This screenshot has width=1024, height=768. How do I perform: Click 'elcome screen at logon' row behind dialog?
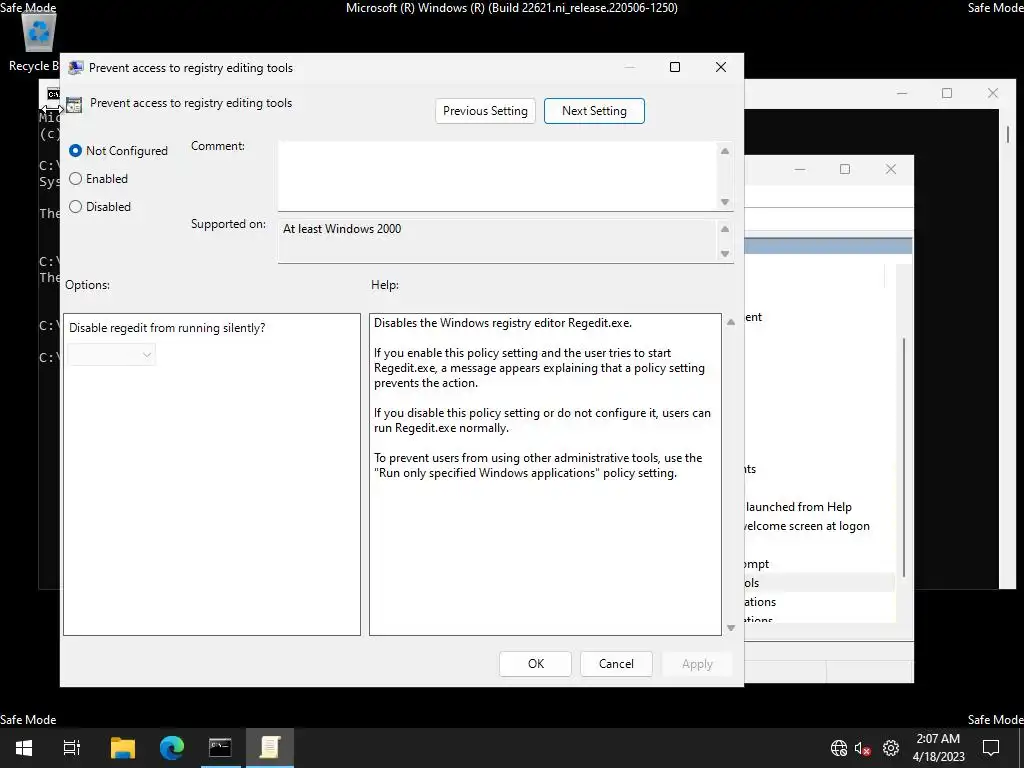pyautogui.click(x=807, y=526)
